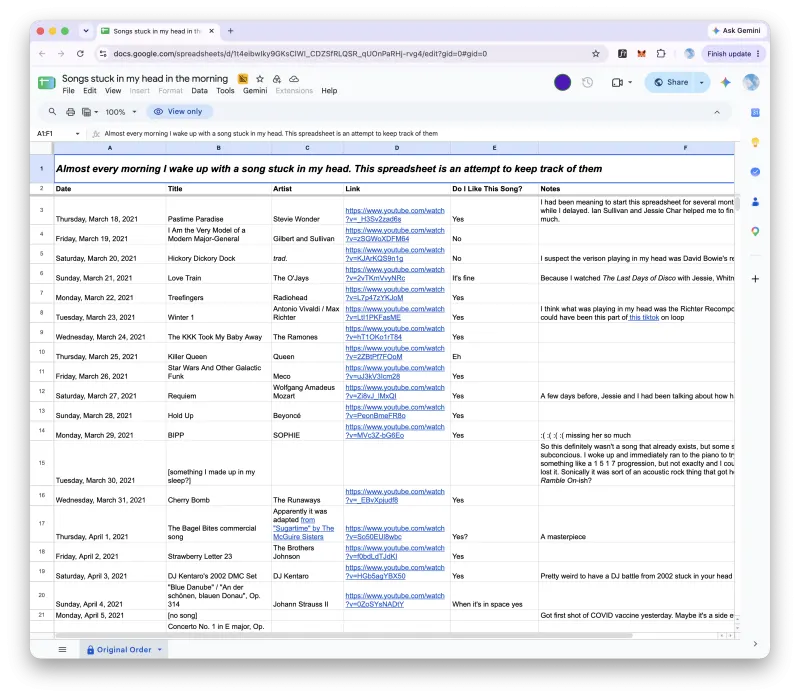The height and width of the screenshot is (698, 800).
Task: Search the menus with magnifier icon
Action: [x=52, y=111]
